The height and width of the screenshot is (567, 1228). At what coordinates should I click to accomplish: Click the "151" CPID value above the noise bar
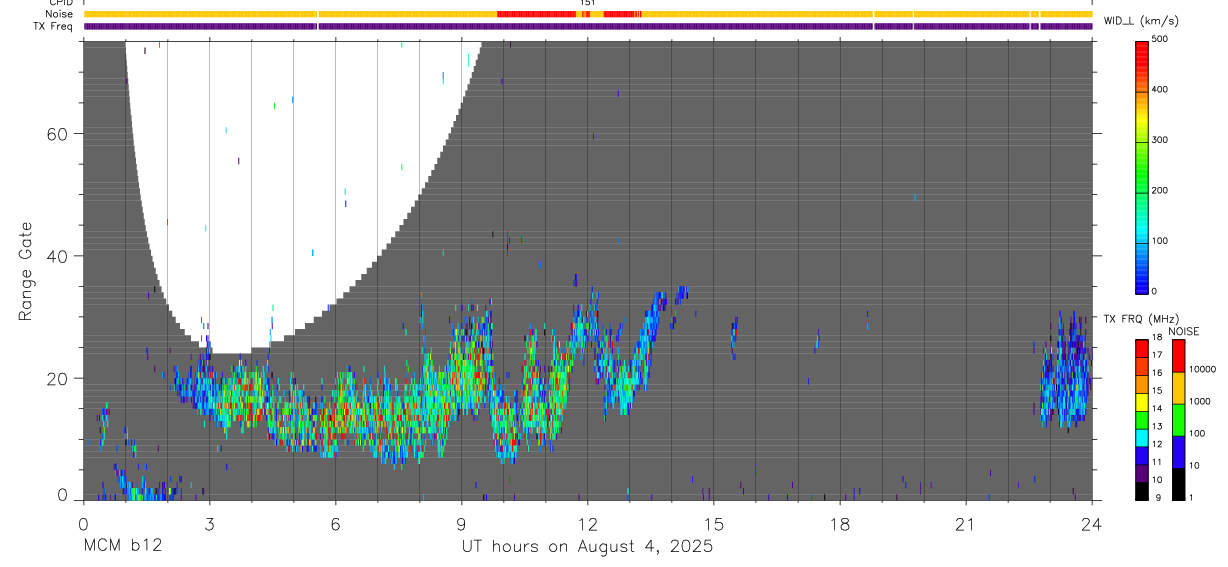point(587,4)
